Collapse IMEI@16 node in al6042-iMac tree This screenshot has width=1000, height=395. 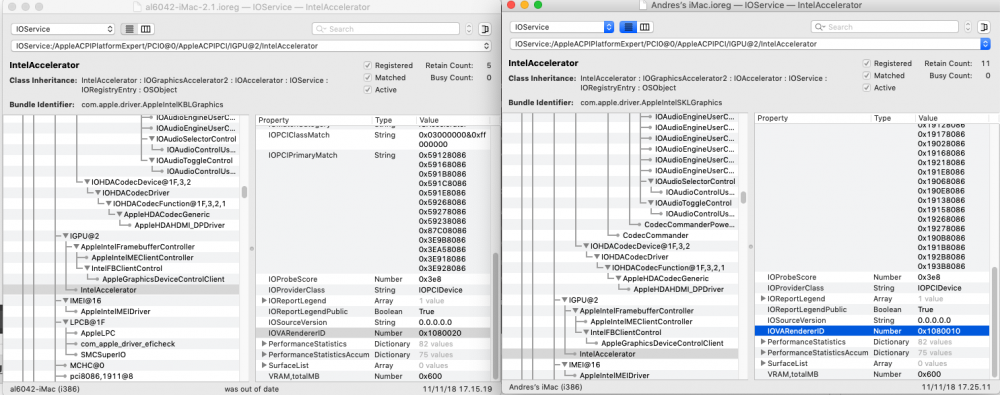tap(66, 301)
